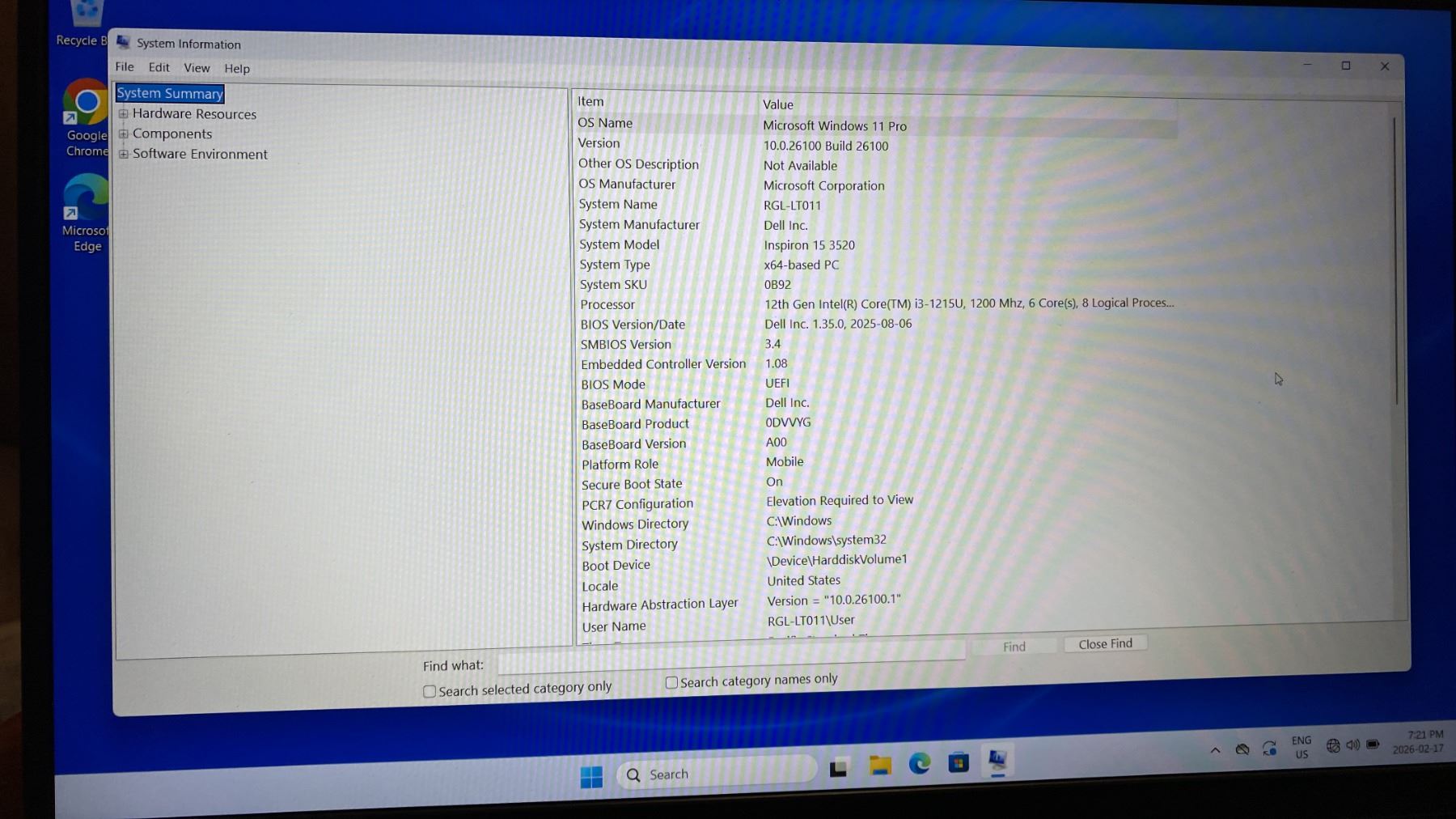Image resolution: width=1456 pixels, height=819 pixels.
Task: Click the 'Inspiron 15 3520' value
Action: (x=809, y=245)
